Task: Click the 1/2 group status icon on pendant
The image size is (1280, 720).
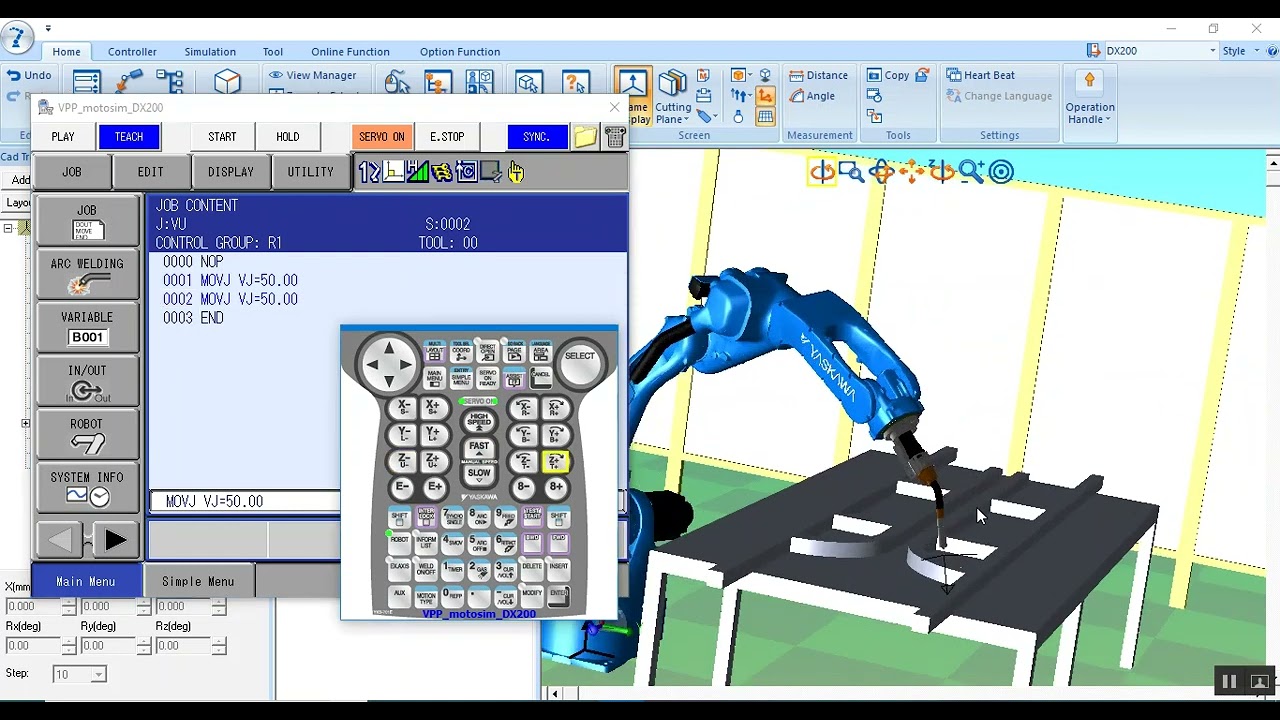Action: click(369, 172)
